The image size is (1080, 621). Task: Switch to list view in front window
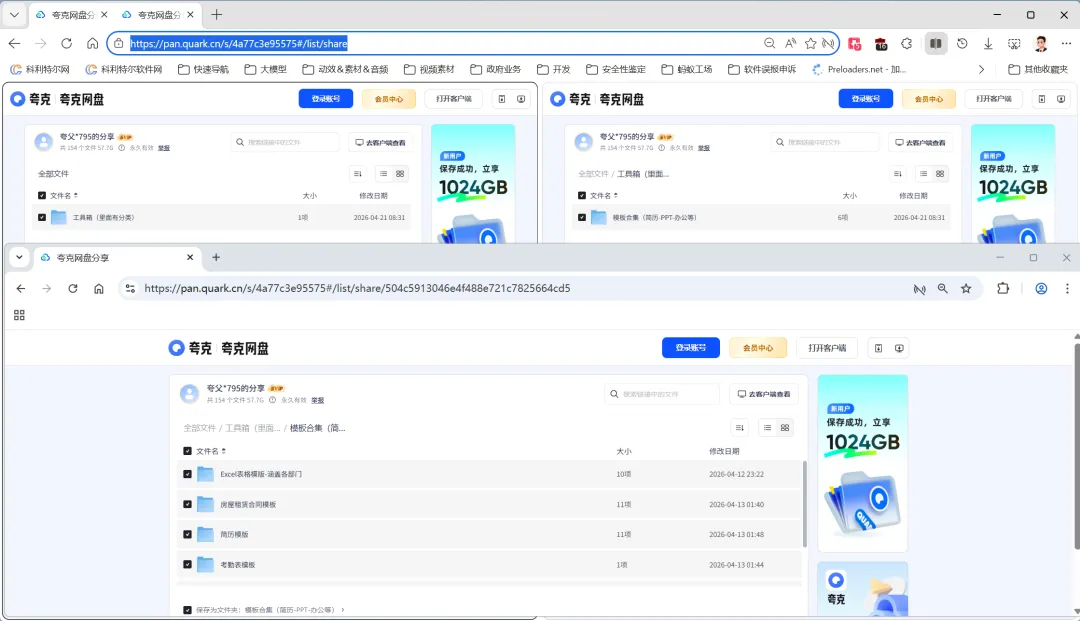pyautogui.click(x=767, y=428)
